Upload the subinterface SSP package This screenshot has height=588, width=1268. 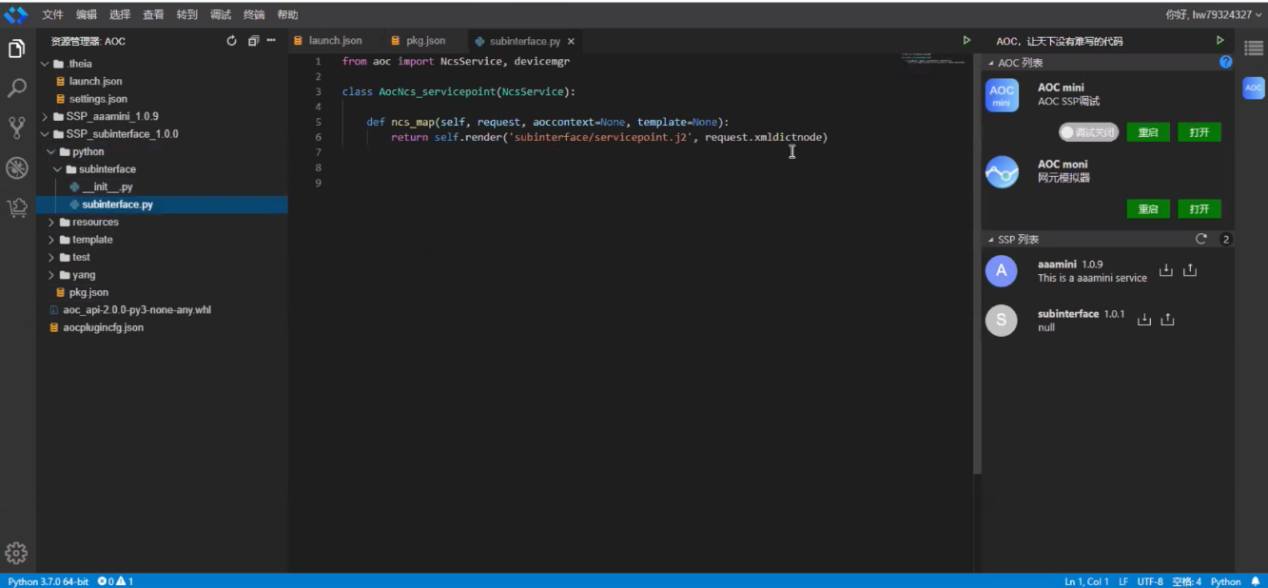click(1168, 319)
